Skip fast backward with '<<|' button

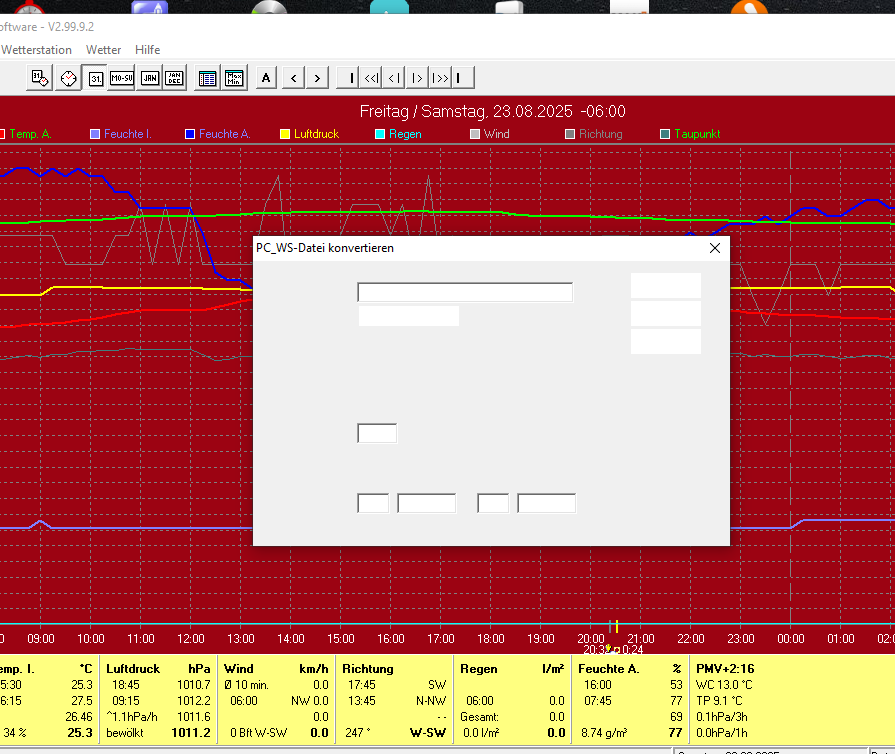371,78
